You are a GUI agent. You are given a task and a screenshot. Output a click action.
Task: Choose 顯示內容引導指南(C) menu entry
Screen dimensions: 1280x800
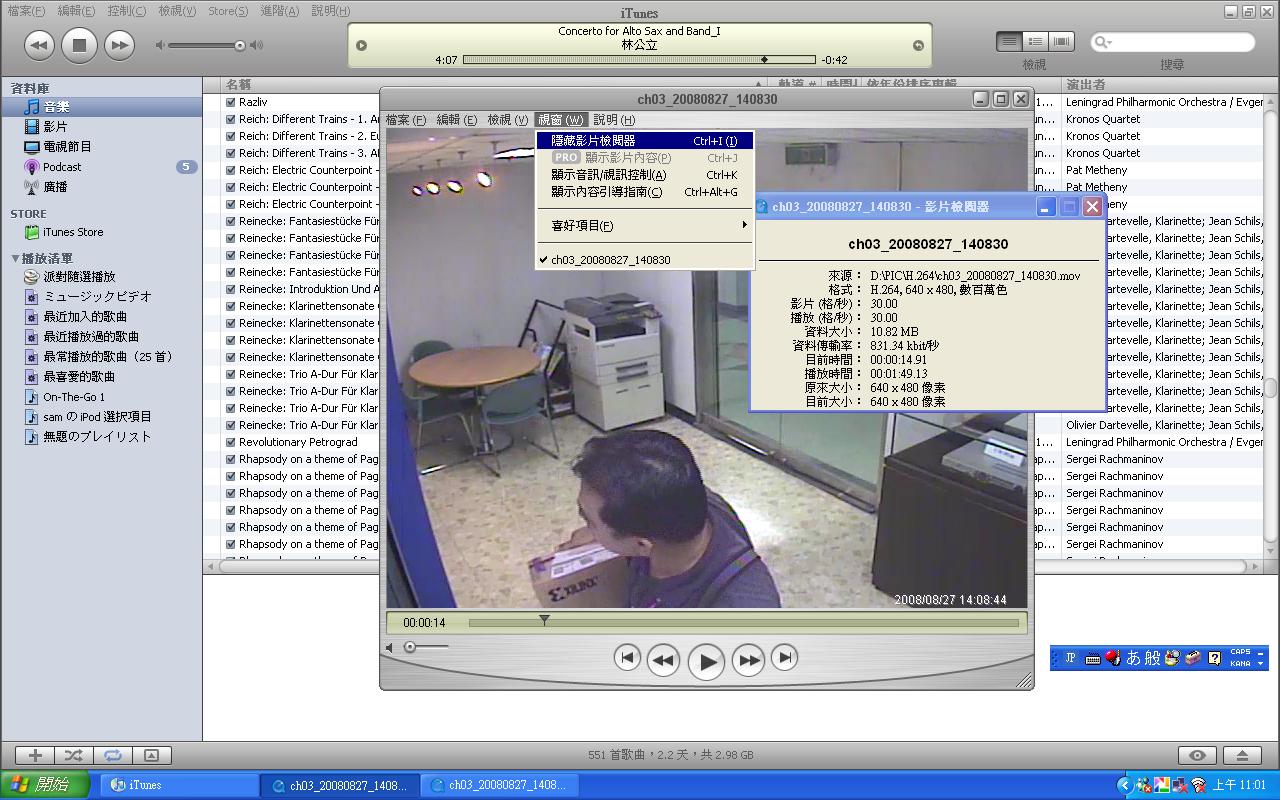[645, 192]
